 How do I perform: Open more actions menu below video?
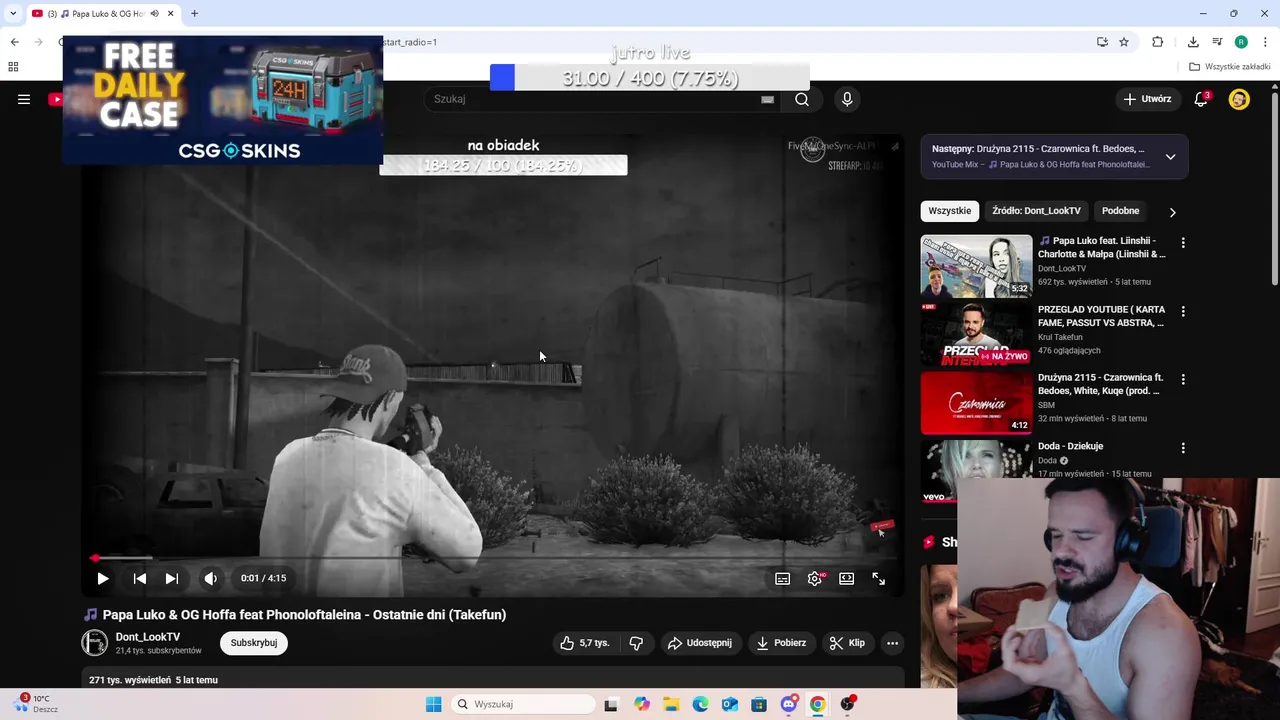coord(892,643)
